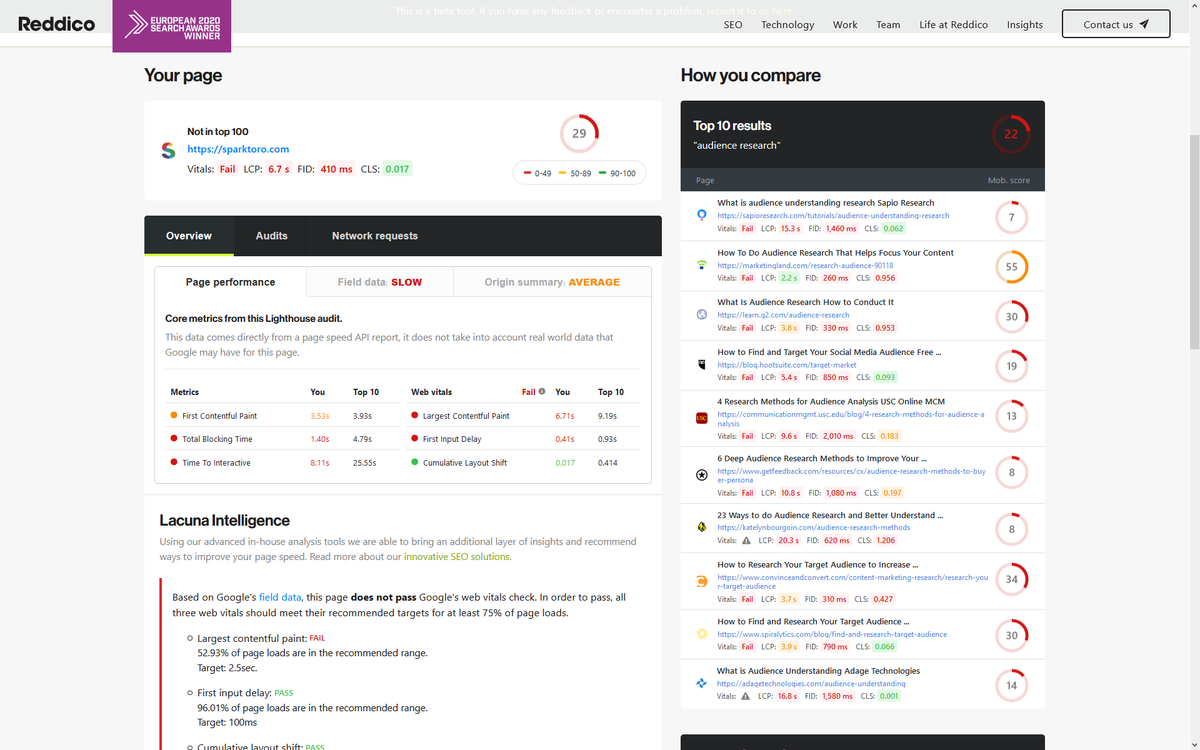Click the Sapio Research result favicon

[x=702, y=215]
